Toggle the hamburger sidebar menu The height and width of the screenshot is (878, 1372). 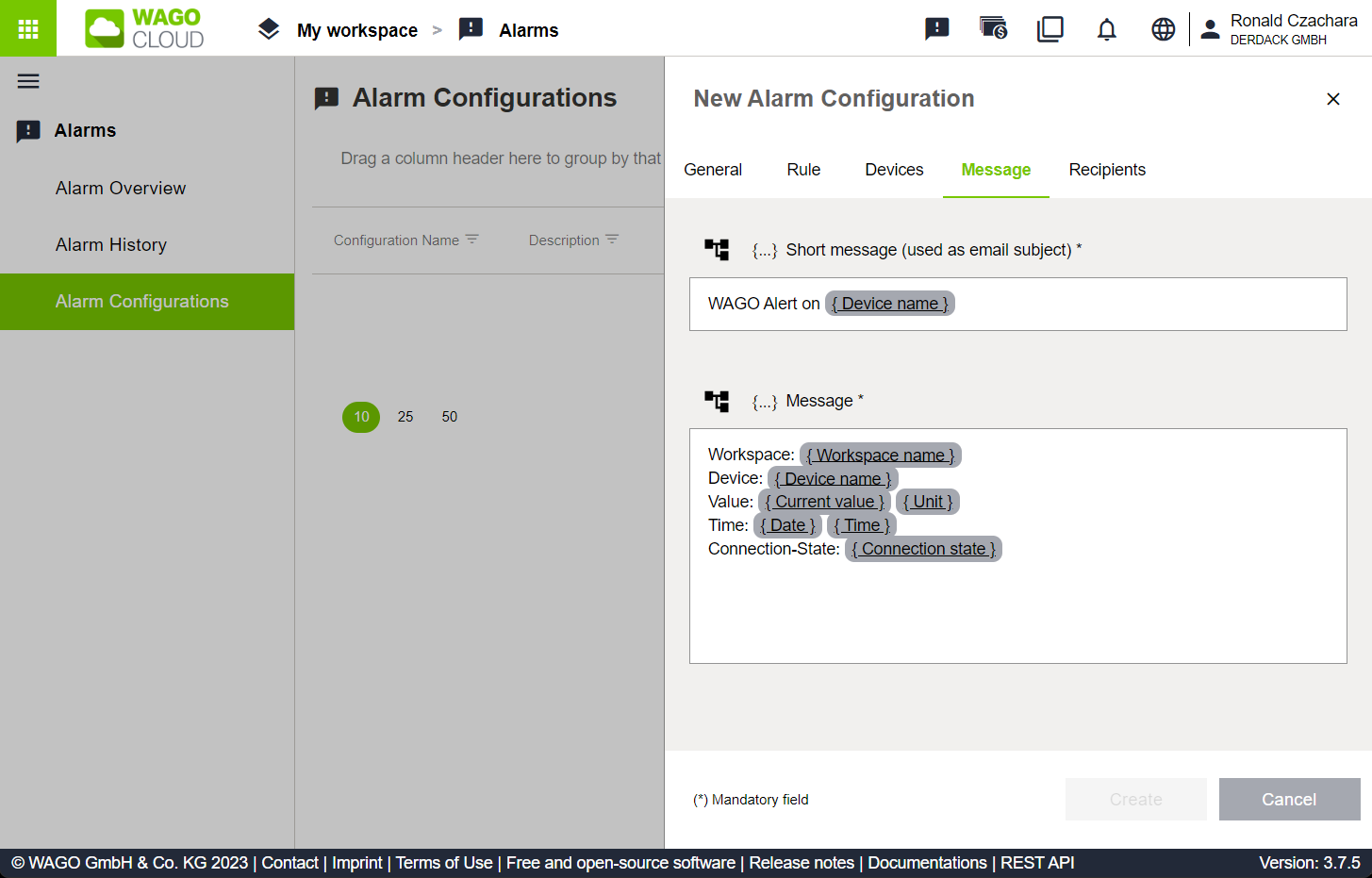pos(28,81)
